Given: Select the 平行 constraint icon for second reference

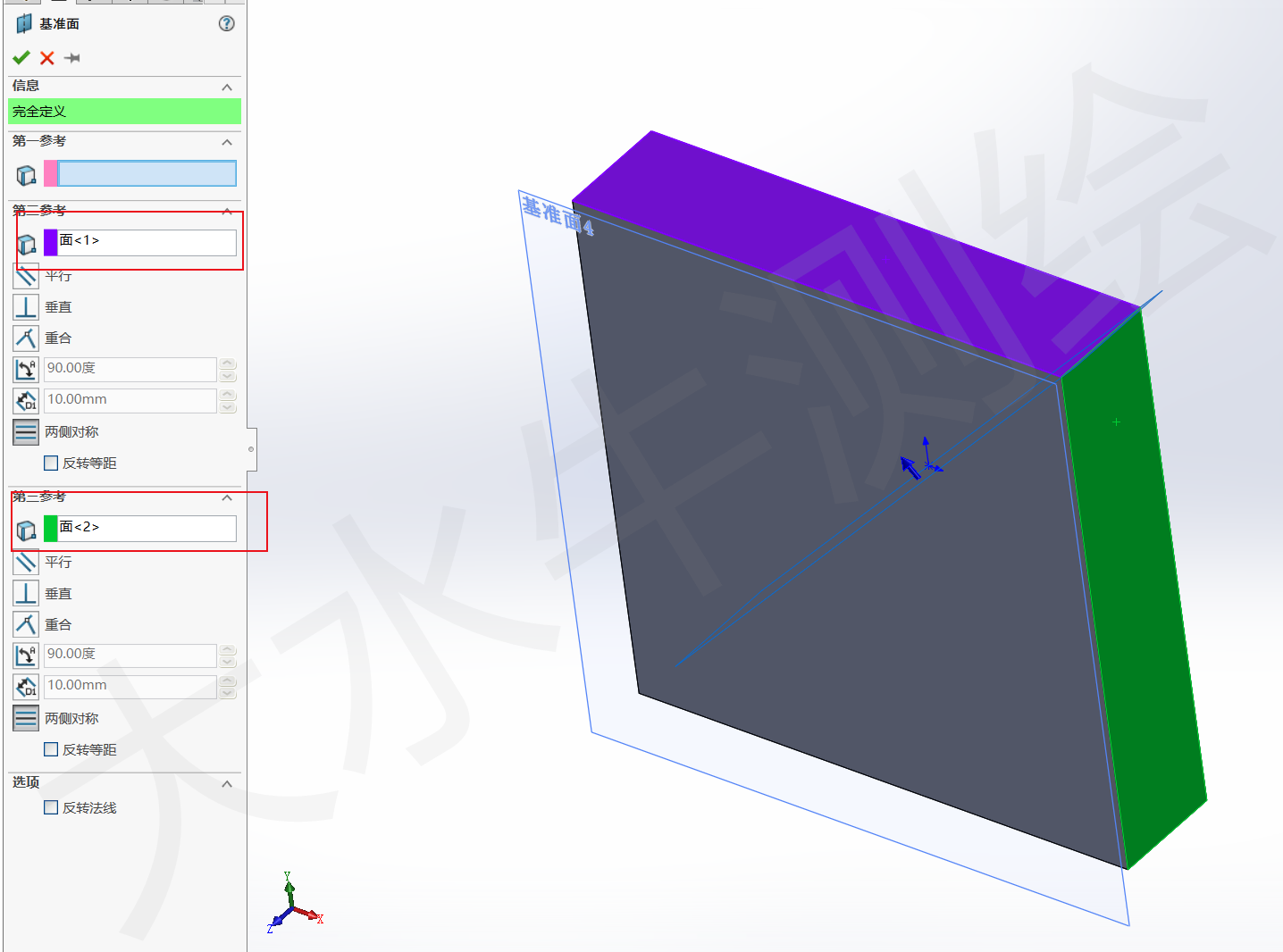Looking at the screenshot, I should 26,276.
